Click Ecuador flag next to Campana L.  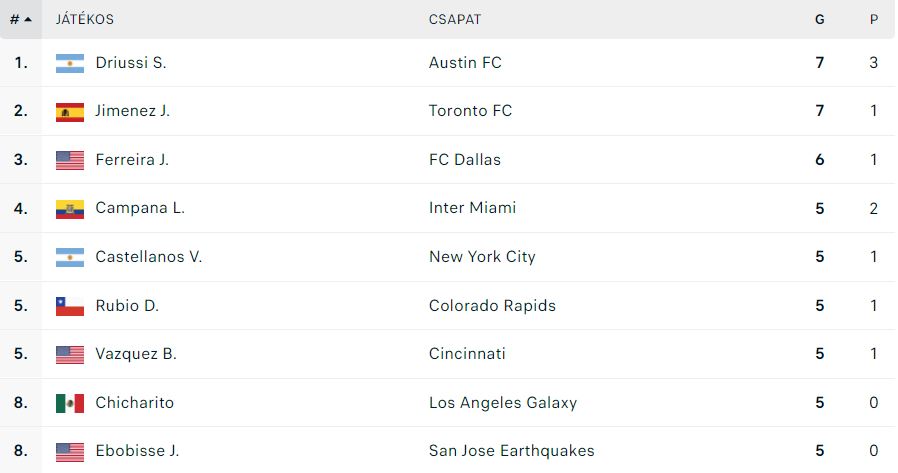pos(70,209)
